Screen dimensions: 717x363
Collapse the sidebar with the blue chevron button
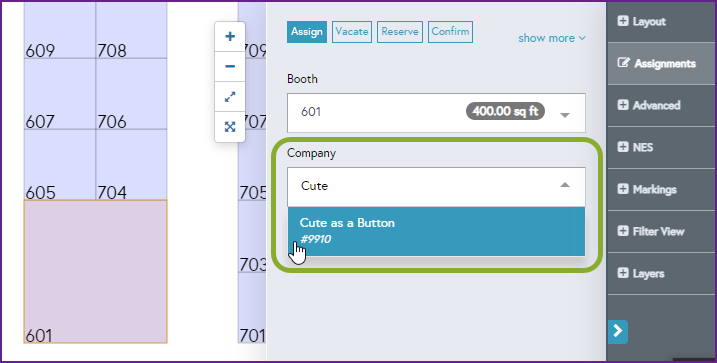point(617,331)
